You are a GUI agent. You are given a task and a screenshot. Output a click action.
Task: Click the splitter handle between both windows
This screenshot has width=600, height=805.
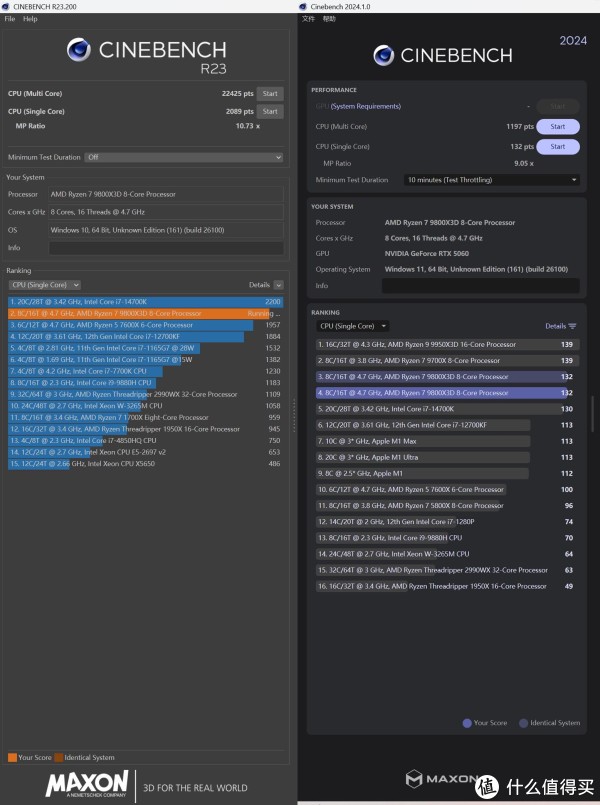click(x=294, y=416)
